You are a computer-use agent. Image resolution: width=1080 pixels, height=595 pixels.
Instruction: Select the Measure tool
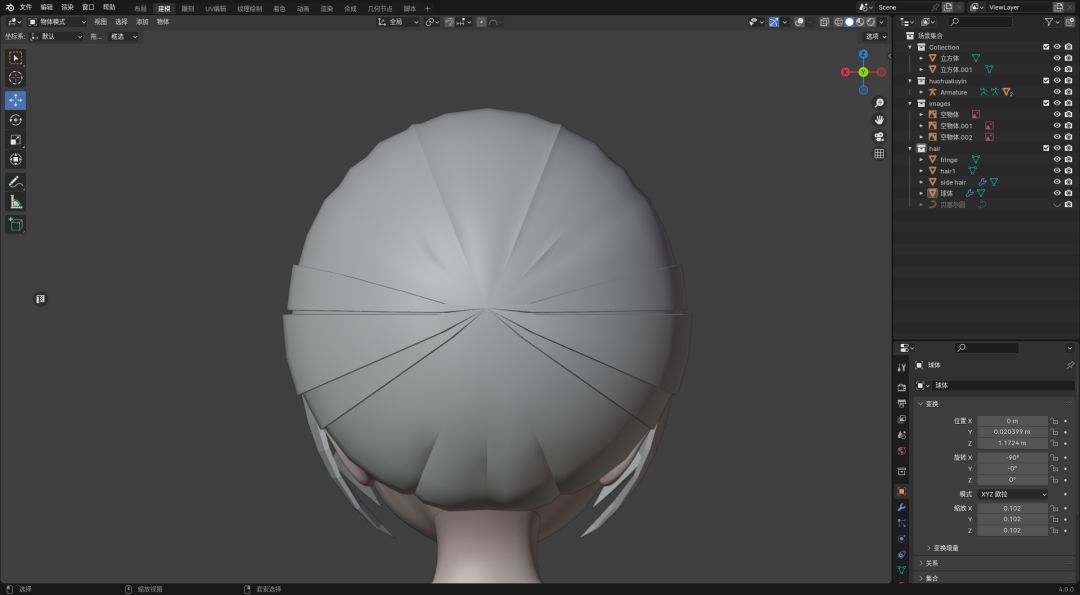click(x=15, y=202)
